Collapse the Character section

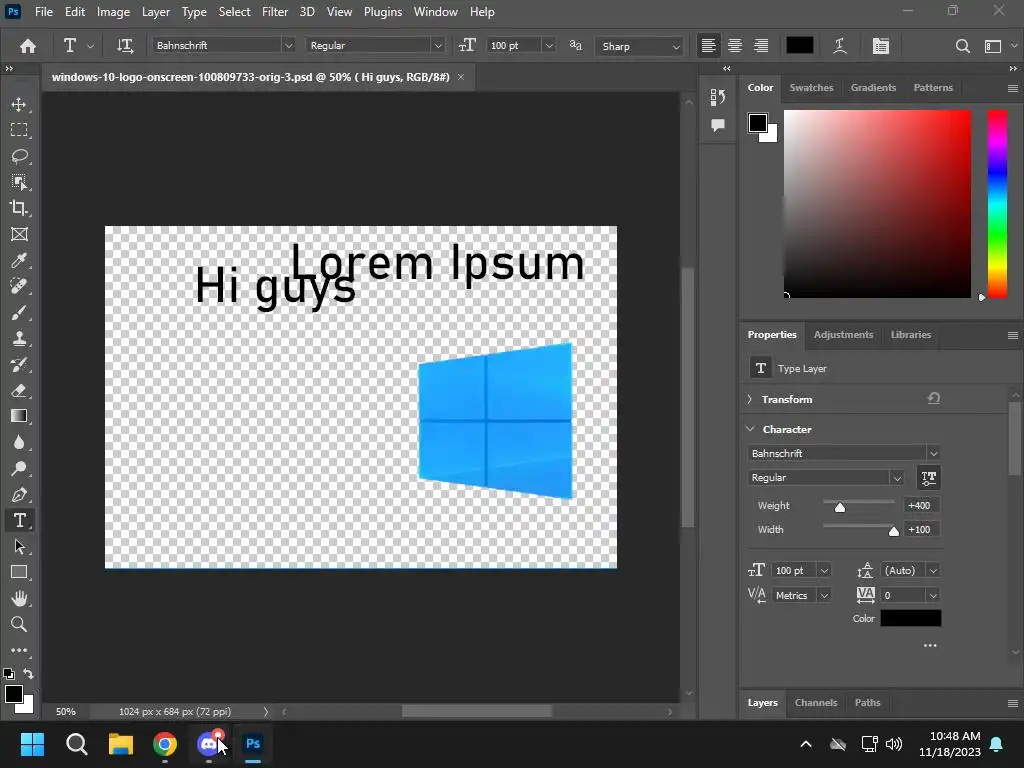(x=750, y=429)
